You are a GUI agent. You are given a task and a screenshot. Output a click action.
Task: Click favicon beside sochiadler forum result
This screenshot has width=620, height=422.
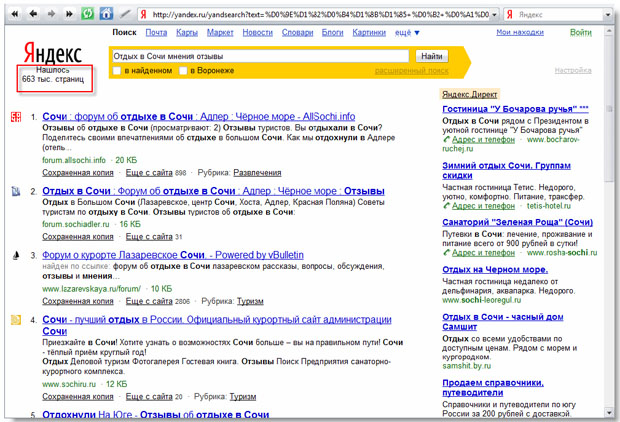tap(16, 191)
